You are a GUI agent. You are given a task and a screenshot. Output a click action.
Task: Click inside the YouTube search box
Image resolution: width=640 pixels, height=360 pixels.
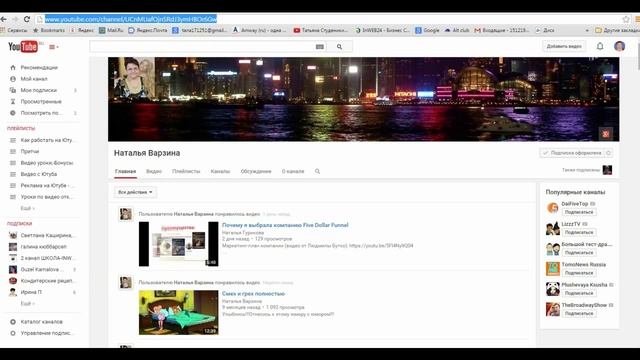[202, 47]
